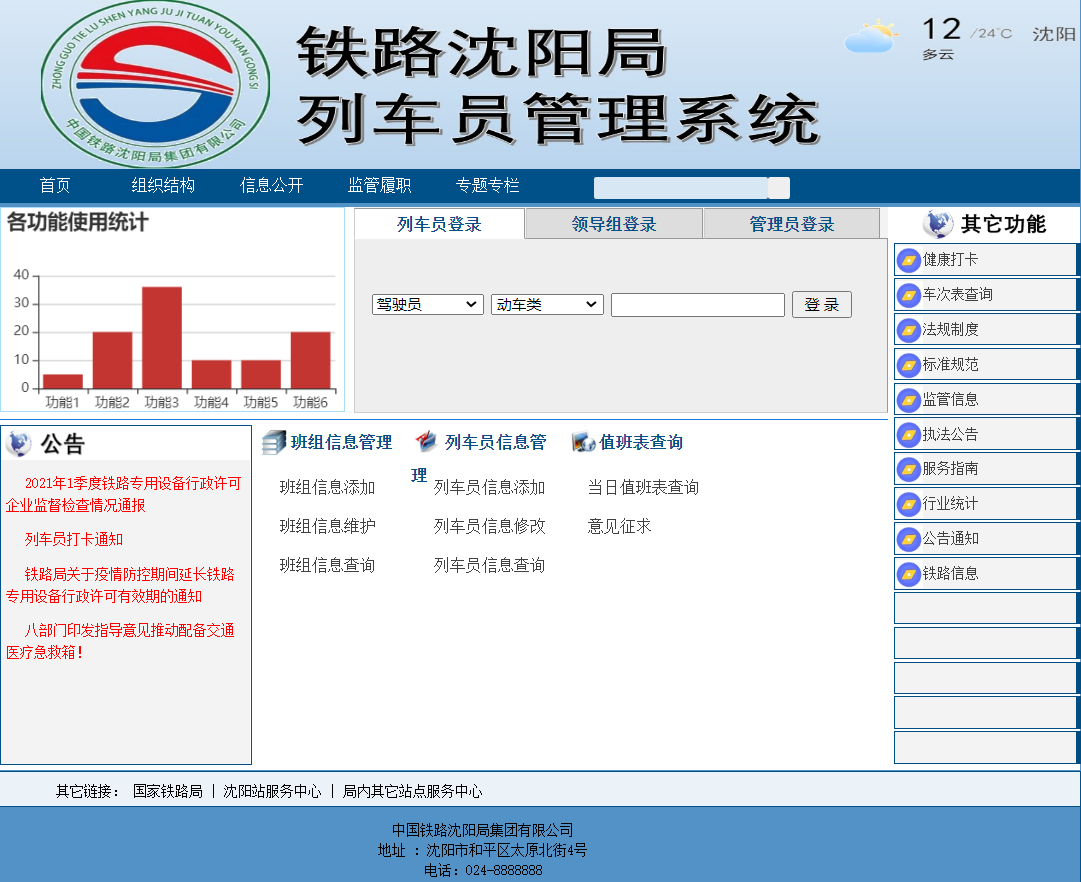Image resolution: width=1081 pixels, height=882 pixels.
Task: Switch to 列车员登录 tab
Action: [439, 224]
